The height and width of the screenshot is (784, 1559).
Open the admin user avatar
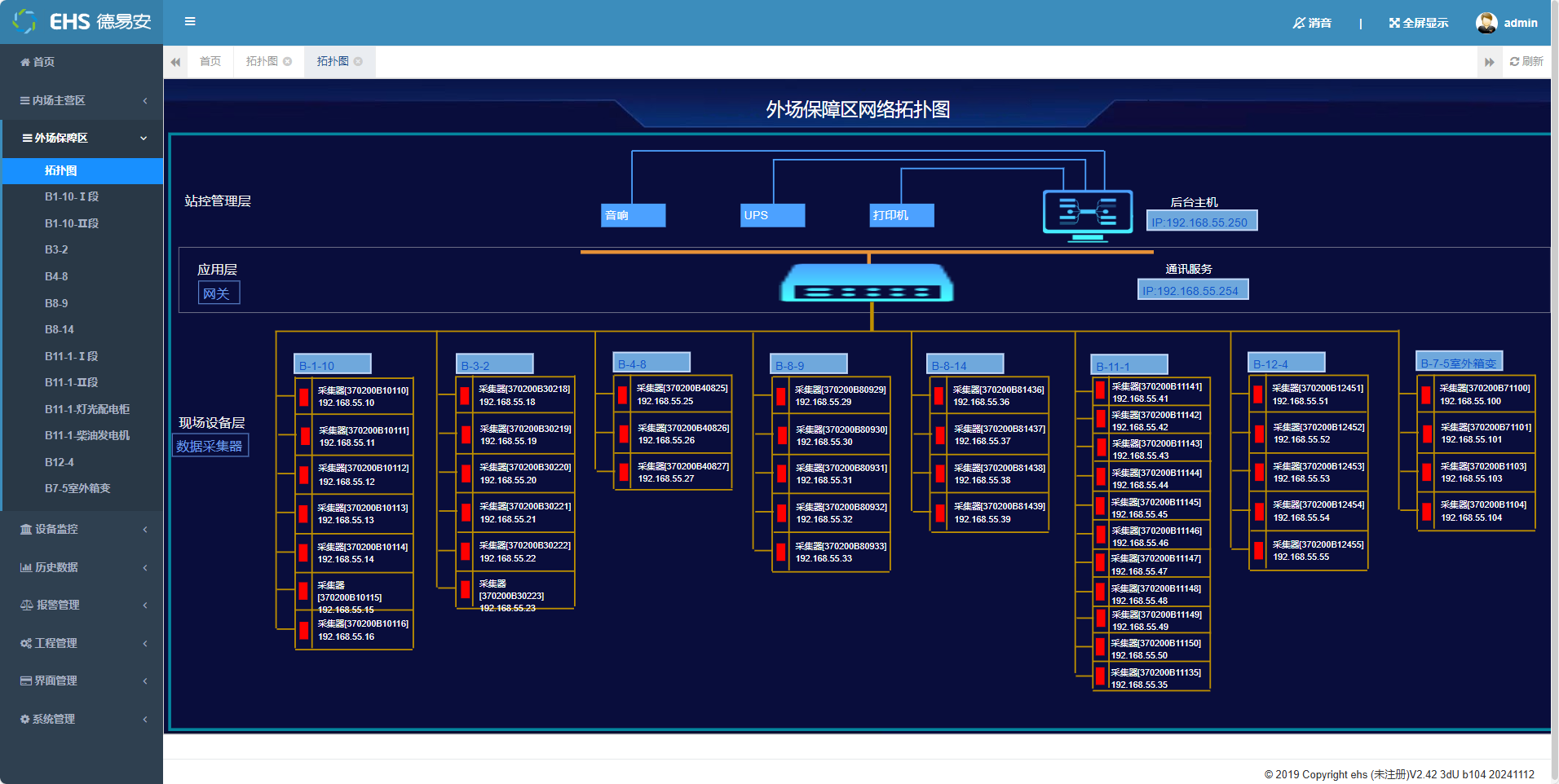pos(1486,23)
